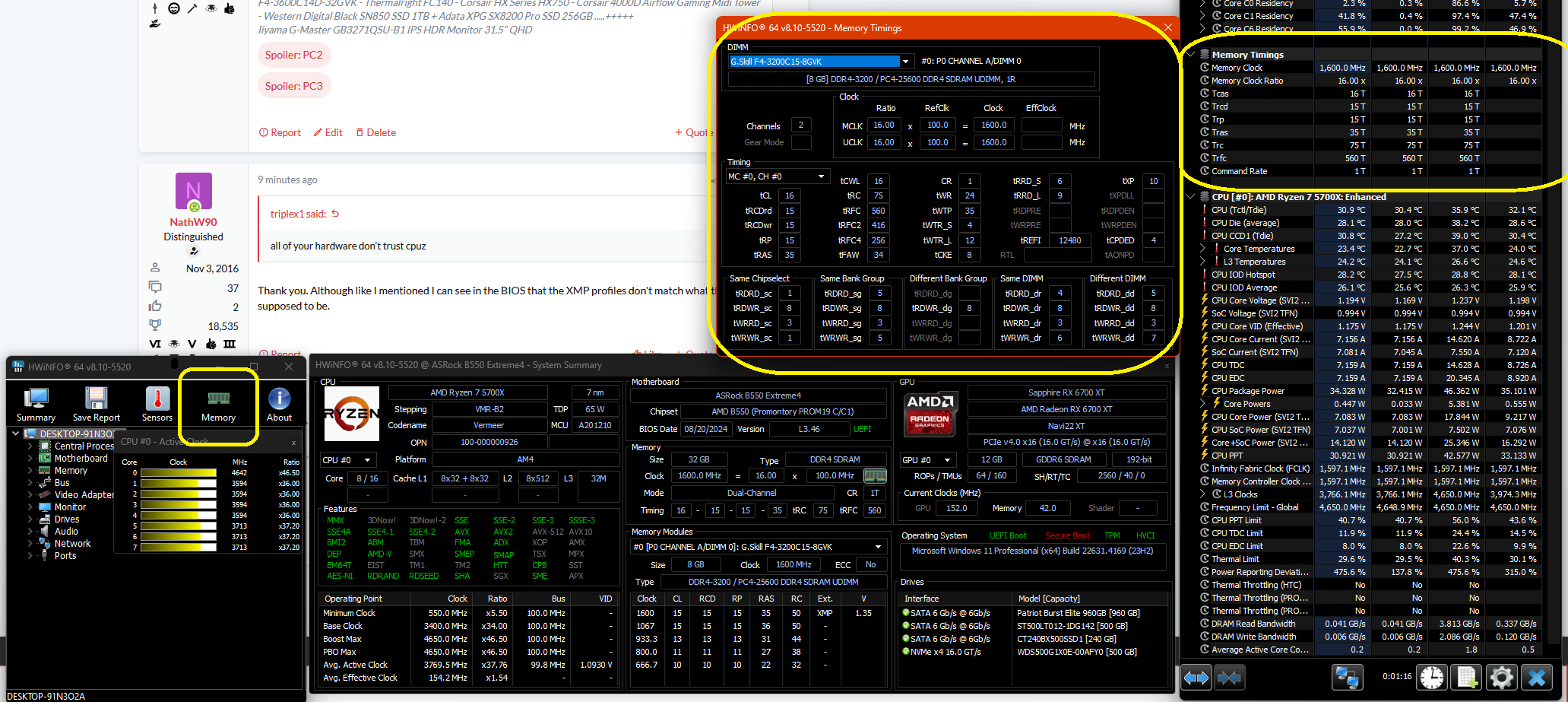Click the Core 7 clock bar

point(179,548)
